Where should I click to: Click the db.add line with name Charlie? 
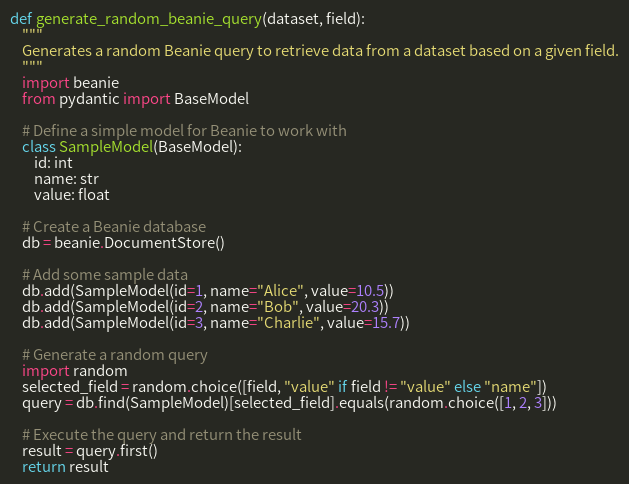[216, 323]
